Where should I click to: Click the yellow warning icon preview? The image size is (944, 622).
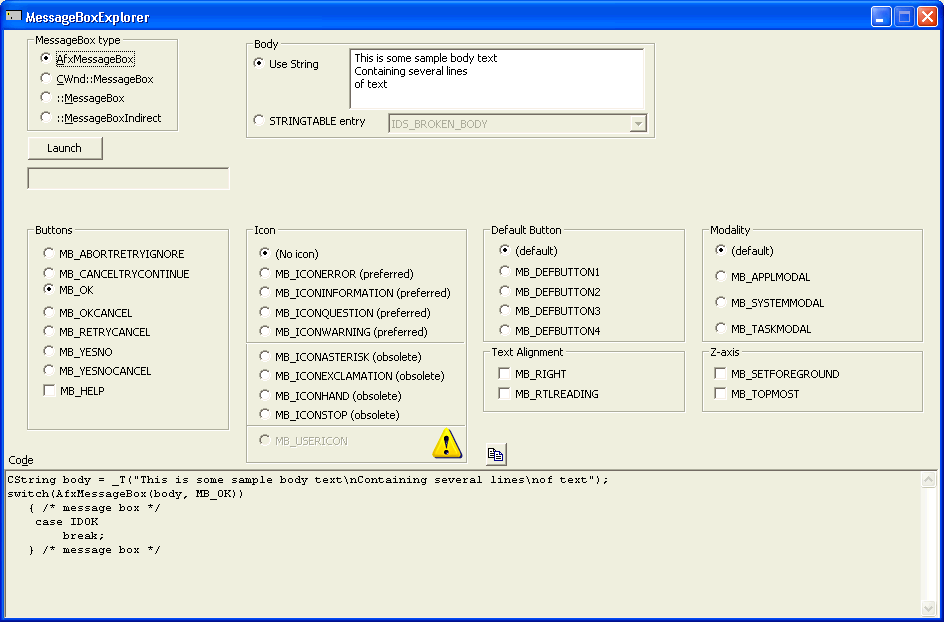click(447, 443)
